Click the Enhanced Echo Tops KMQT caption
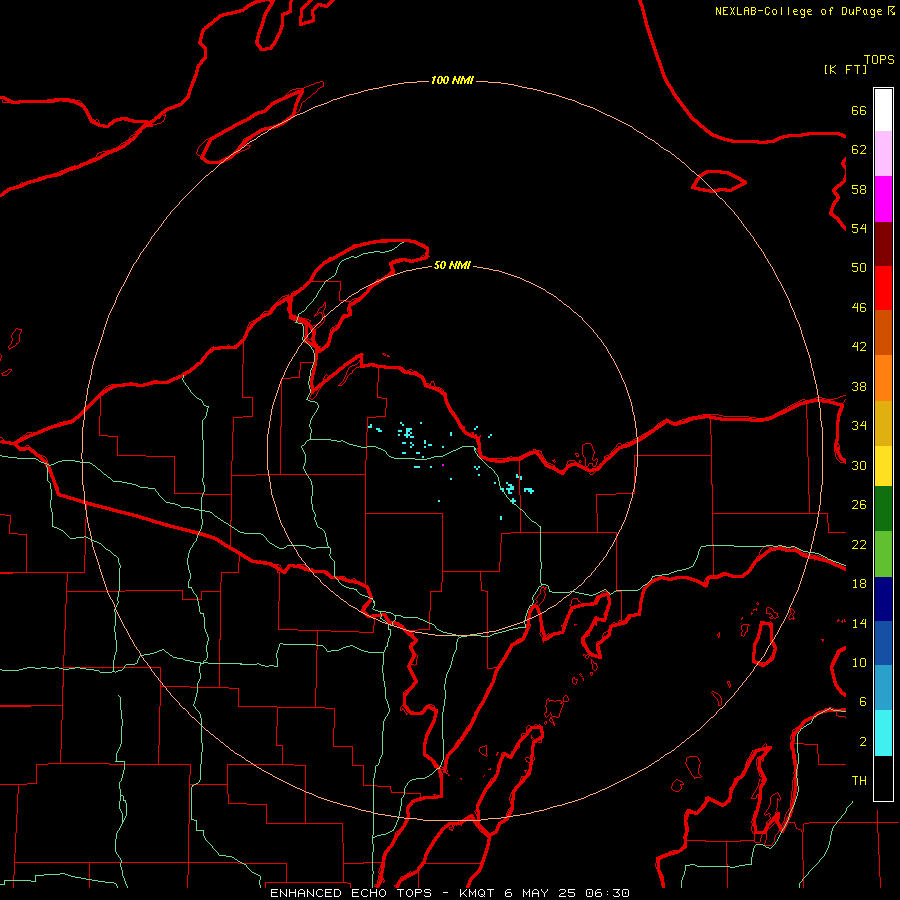Screen dimensions: 900x900 (x=449, y=893)
